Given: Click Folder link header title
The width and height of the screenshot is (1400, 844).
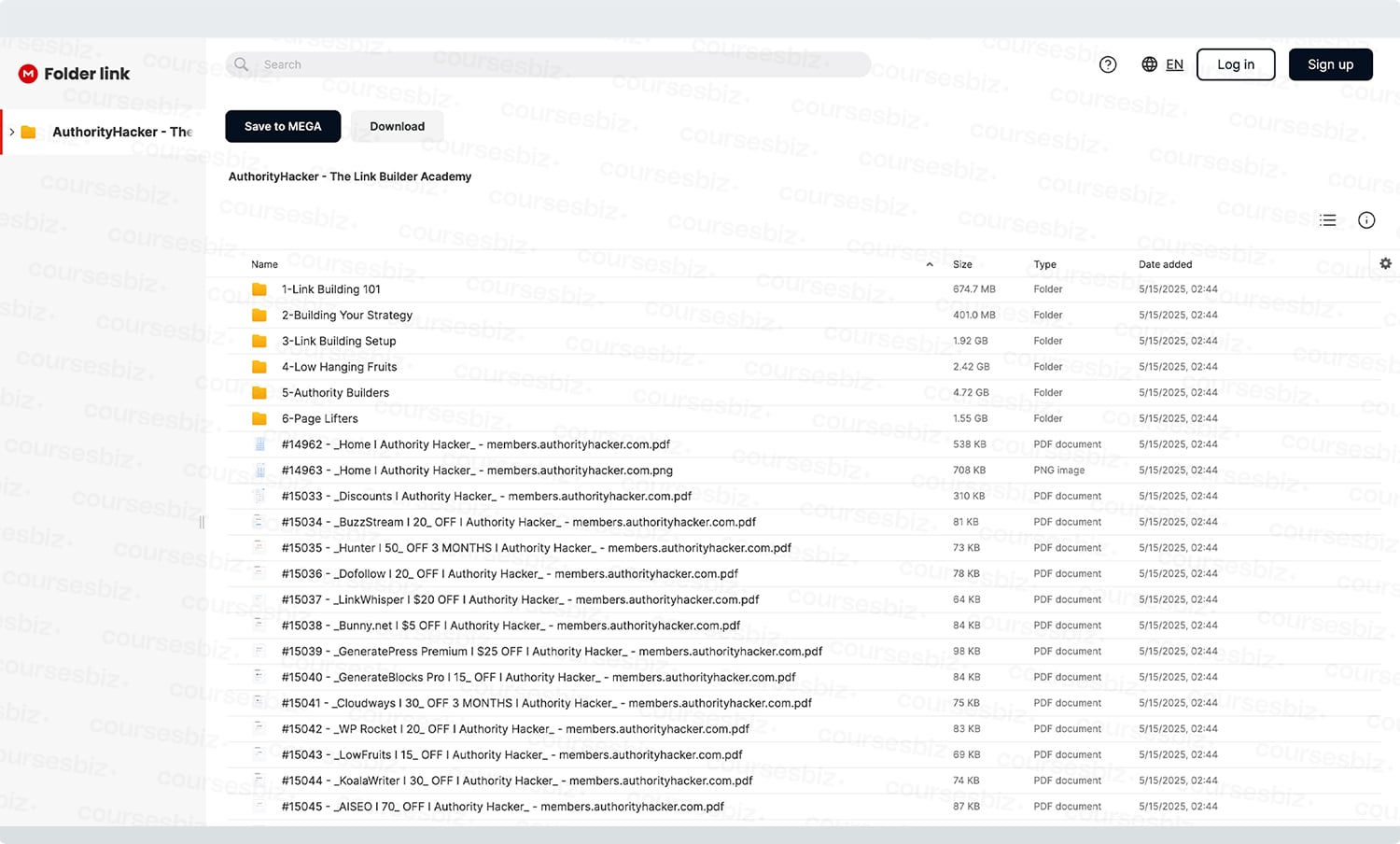Looking at the screenshot, I should click(x=87, y=74).
